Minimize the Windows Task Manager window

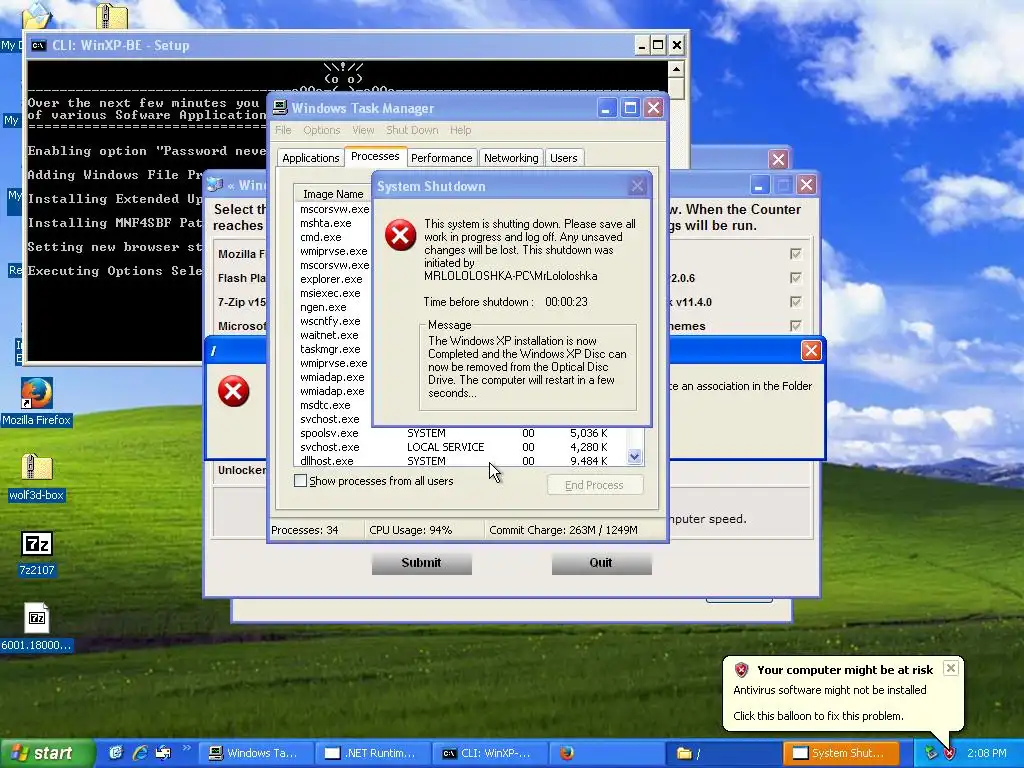[x=606, y=108]
